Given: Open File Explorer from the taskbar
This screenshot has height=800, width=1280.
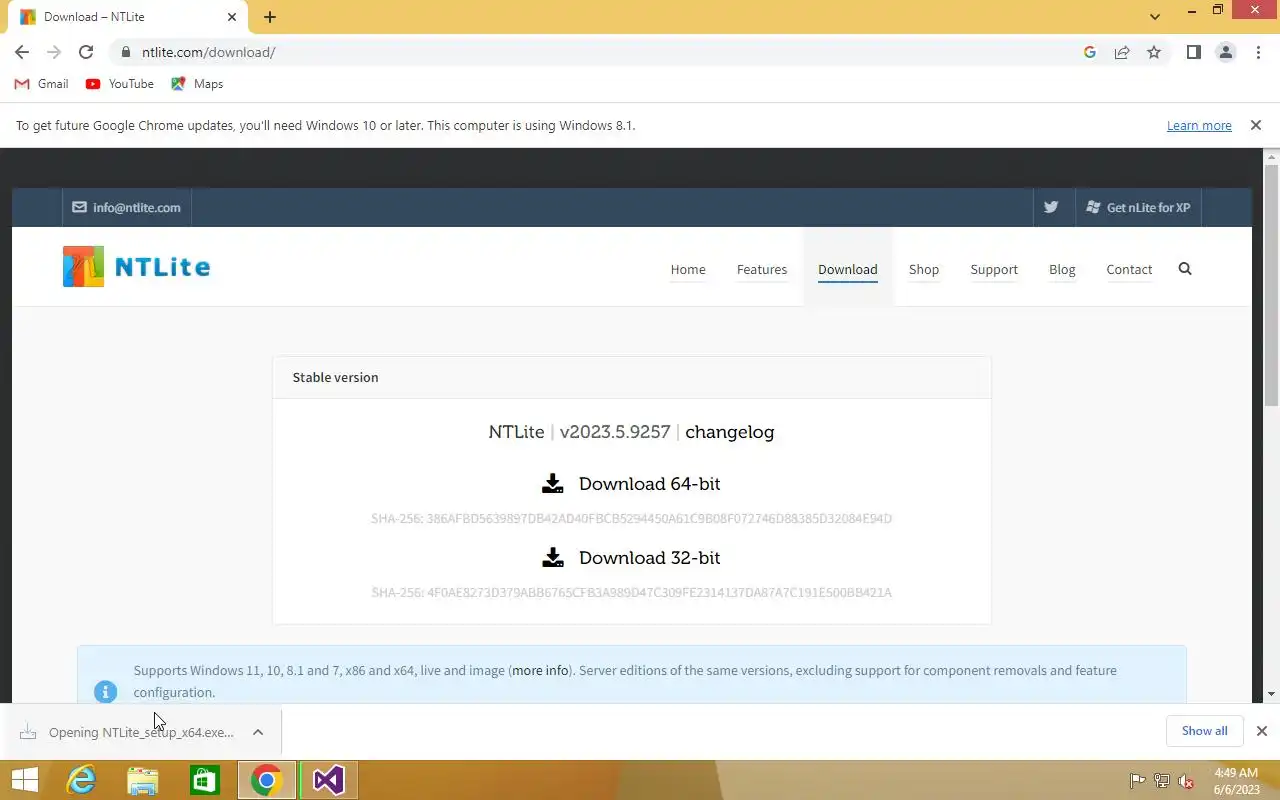Looking at the screenshot, I should (142, 780).
